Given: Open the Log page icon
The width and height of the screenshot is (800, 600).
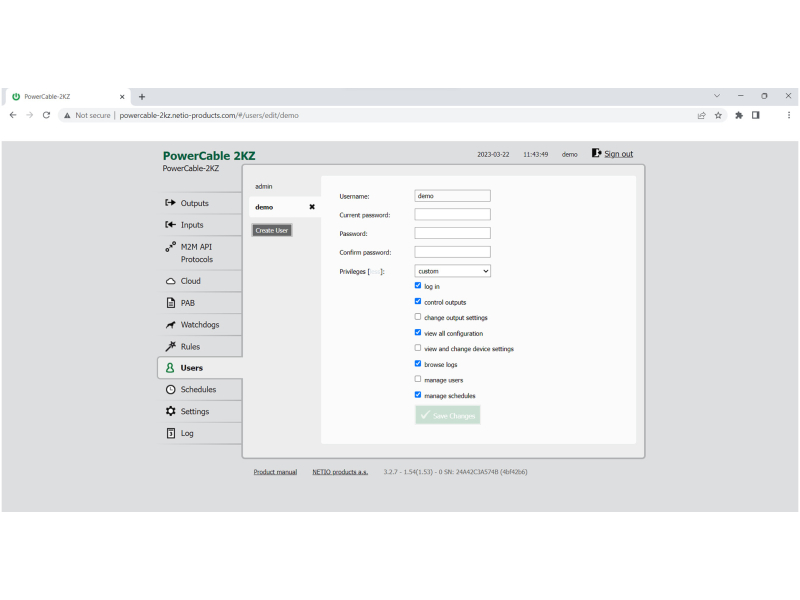Looking at the screenshot, I should point(171,433).
